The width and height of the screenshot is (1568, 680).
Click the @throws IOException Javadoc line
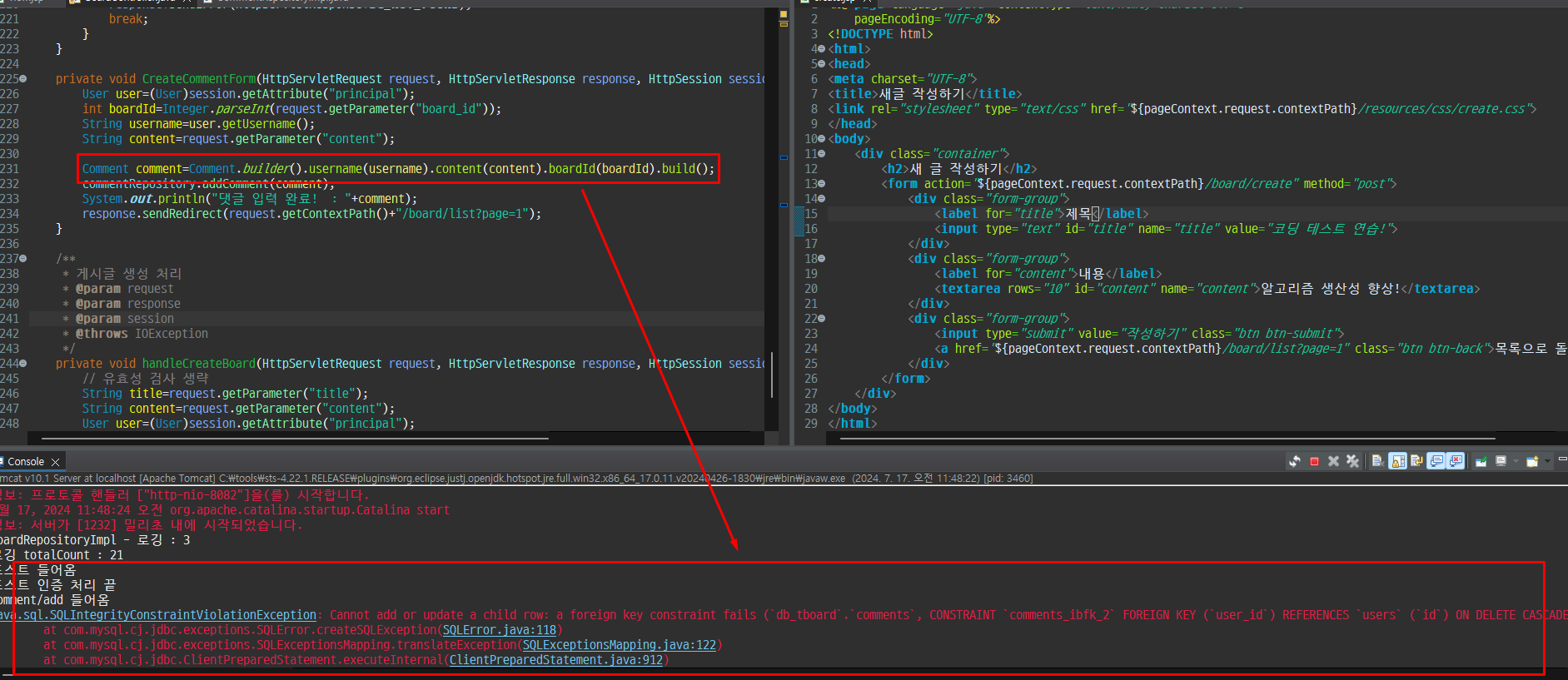142,334
